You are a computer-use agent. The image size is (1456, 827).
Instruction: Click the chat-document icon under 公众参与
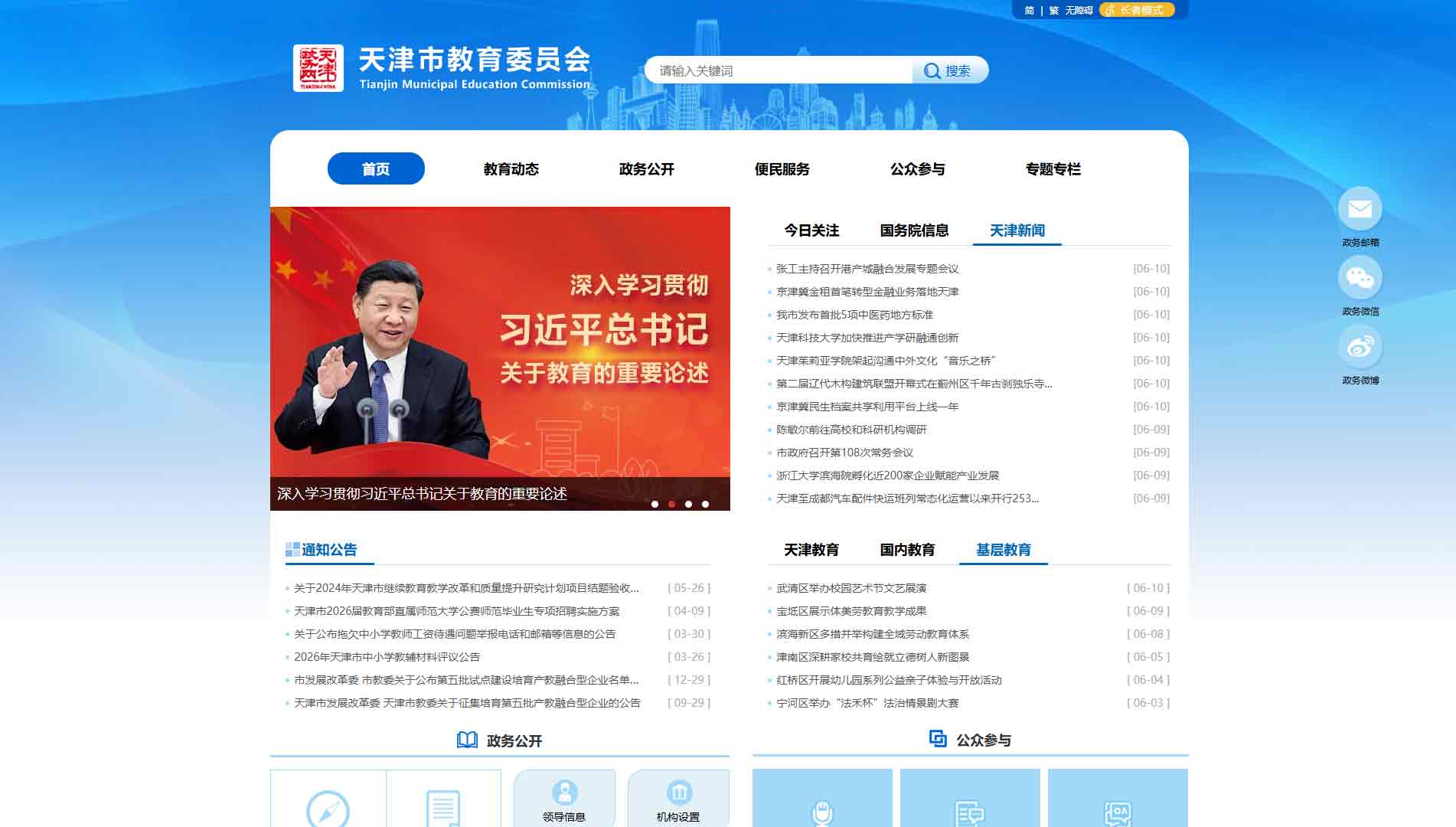click(x=970, y=813)
